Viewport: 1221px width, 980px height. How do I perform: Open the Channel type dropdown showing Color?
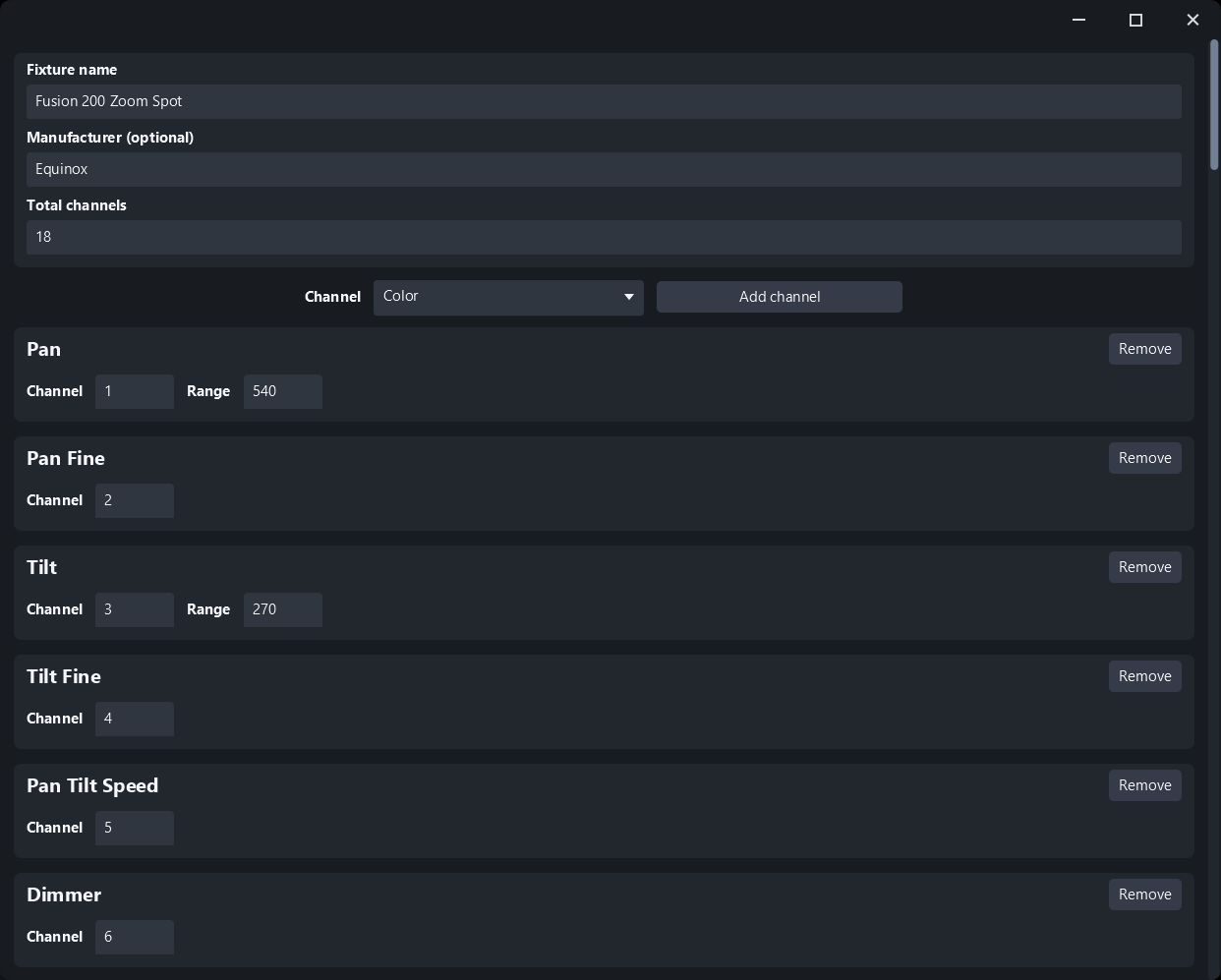pos(508,297)
